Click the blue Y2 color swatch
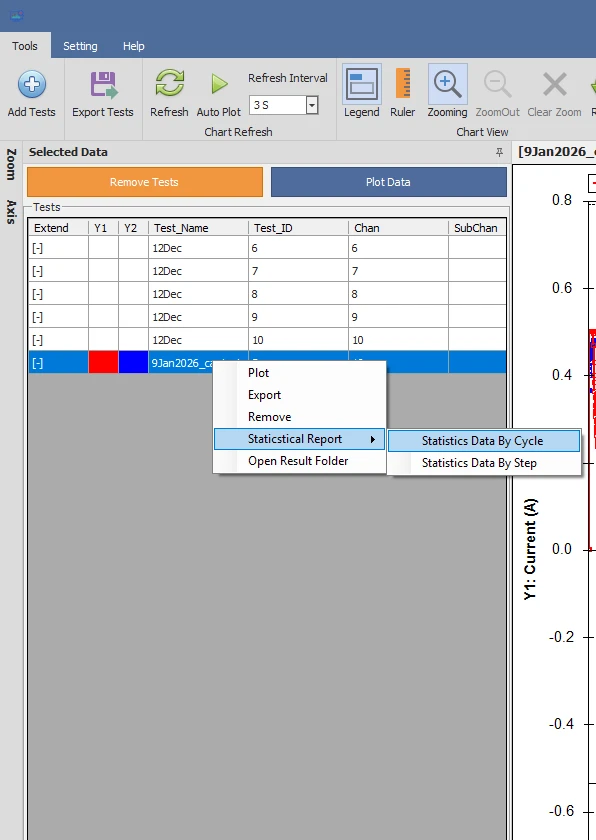This screenshot has height=840, width=596. click(133, 362)
